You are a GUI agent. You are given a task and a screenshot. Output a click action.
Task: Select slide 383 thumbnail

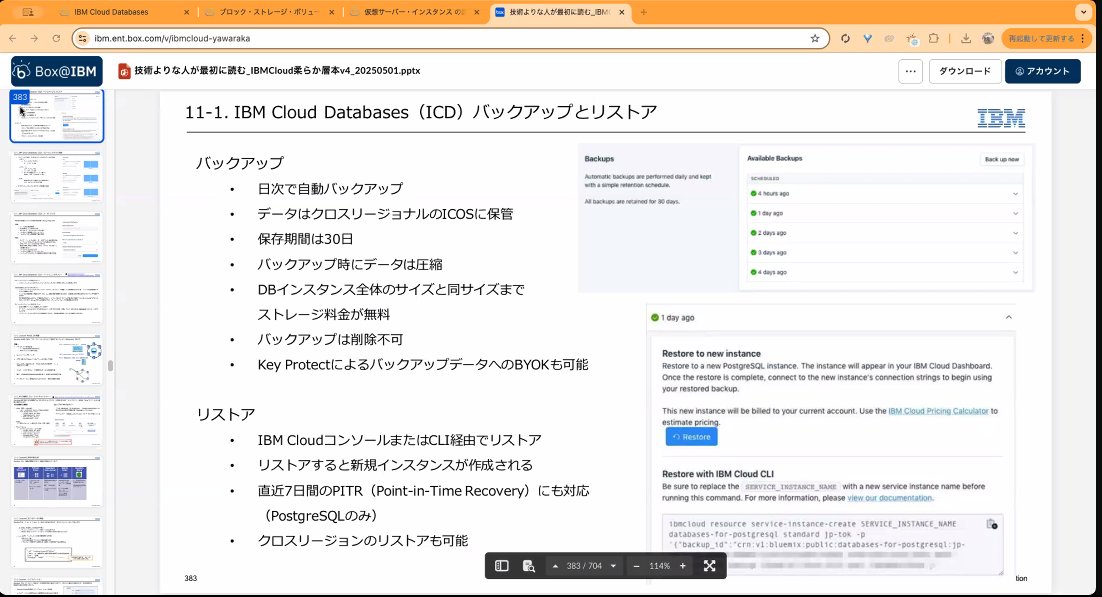(x=57, y=116)
